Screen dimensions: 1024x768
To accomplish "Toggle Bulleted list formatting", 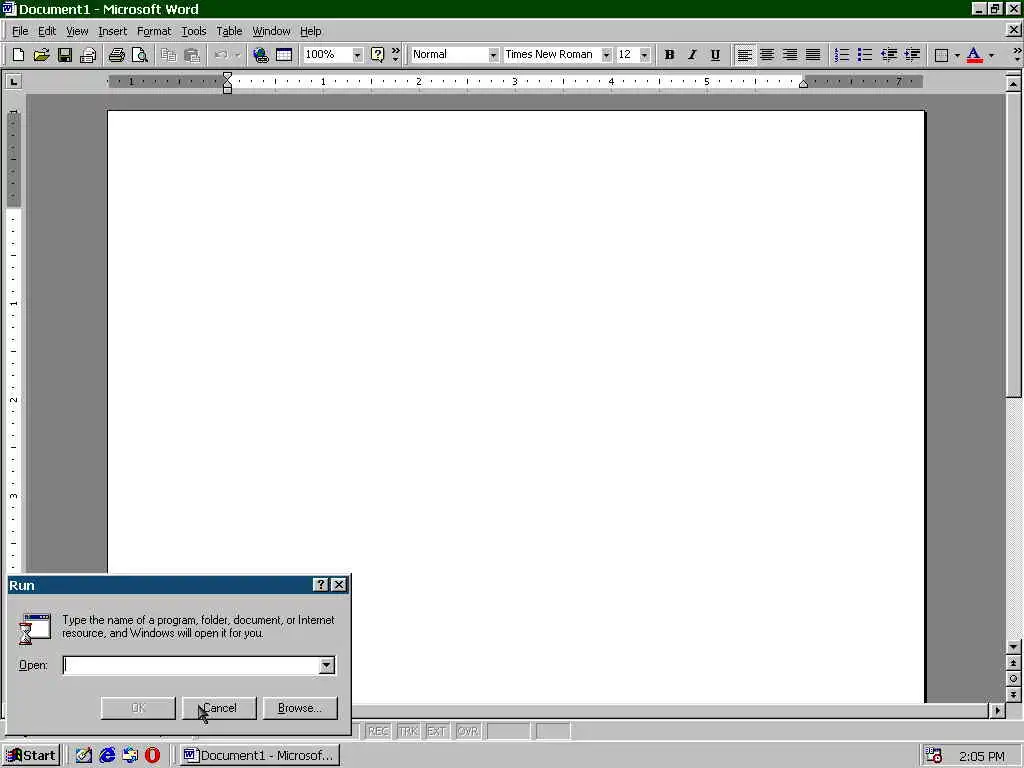I will (865, 55).
